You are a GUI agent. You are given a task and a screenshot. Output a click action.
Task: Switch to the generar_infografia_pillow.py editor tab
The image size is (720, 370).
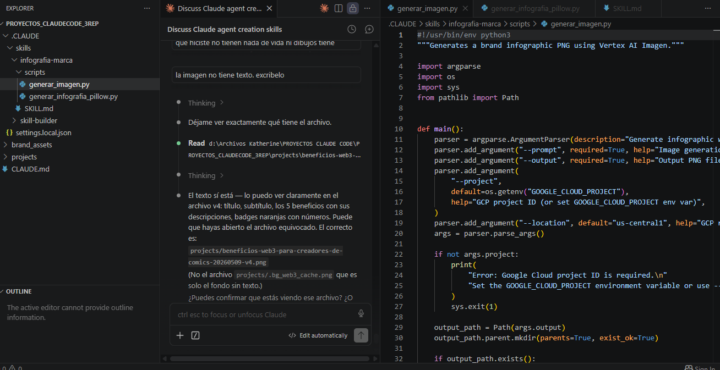tap(535, 8)
